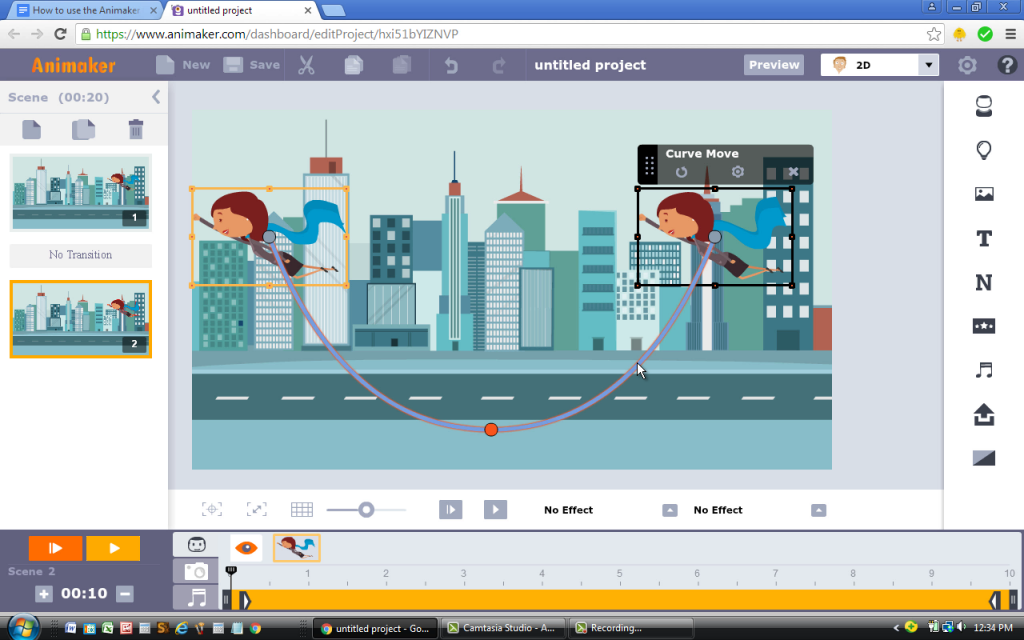Switch to music timeline tab
This screenshot has height=640, width=1024.
click(196, 597)
